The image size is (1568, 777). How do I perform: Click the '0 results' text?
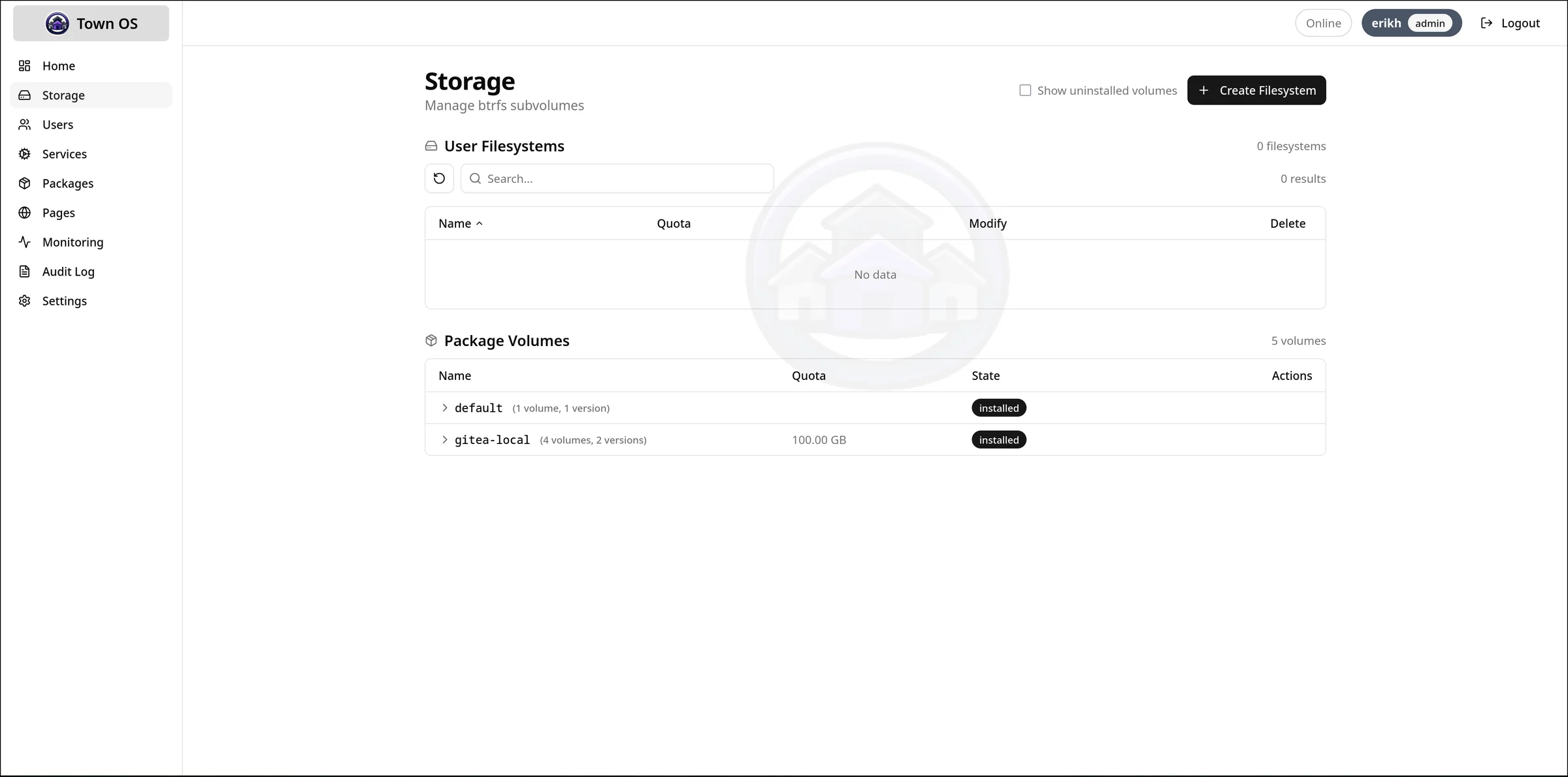tap(1303, 179)
